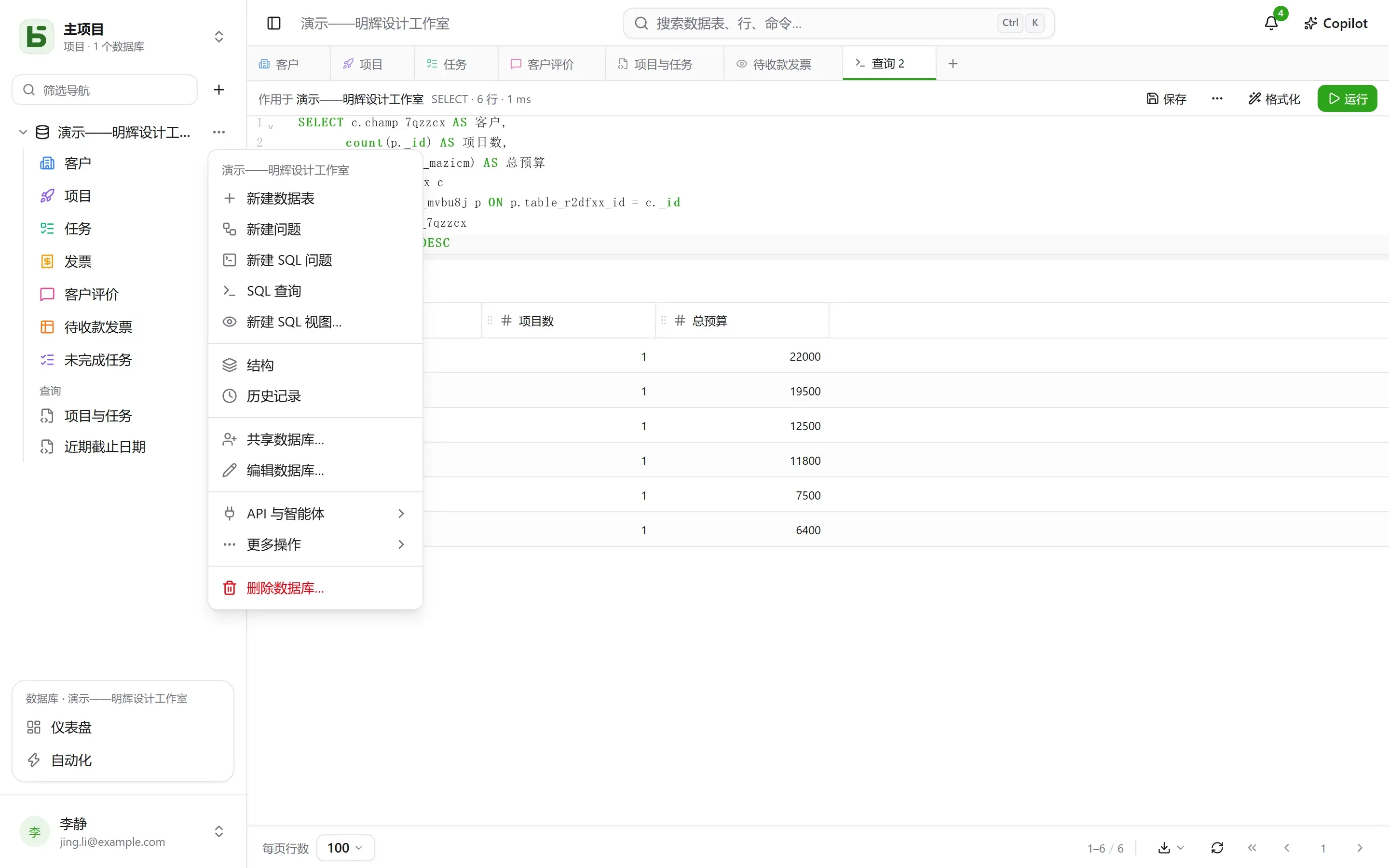Viewport: 1389px width, 868px height.
Task: Go to the first results page
Action: (1252, 848)
